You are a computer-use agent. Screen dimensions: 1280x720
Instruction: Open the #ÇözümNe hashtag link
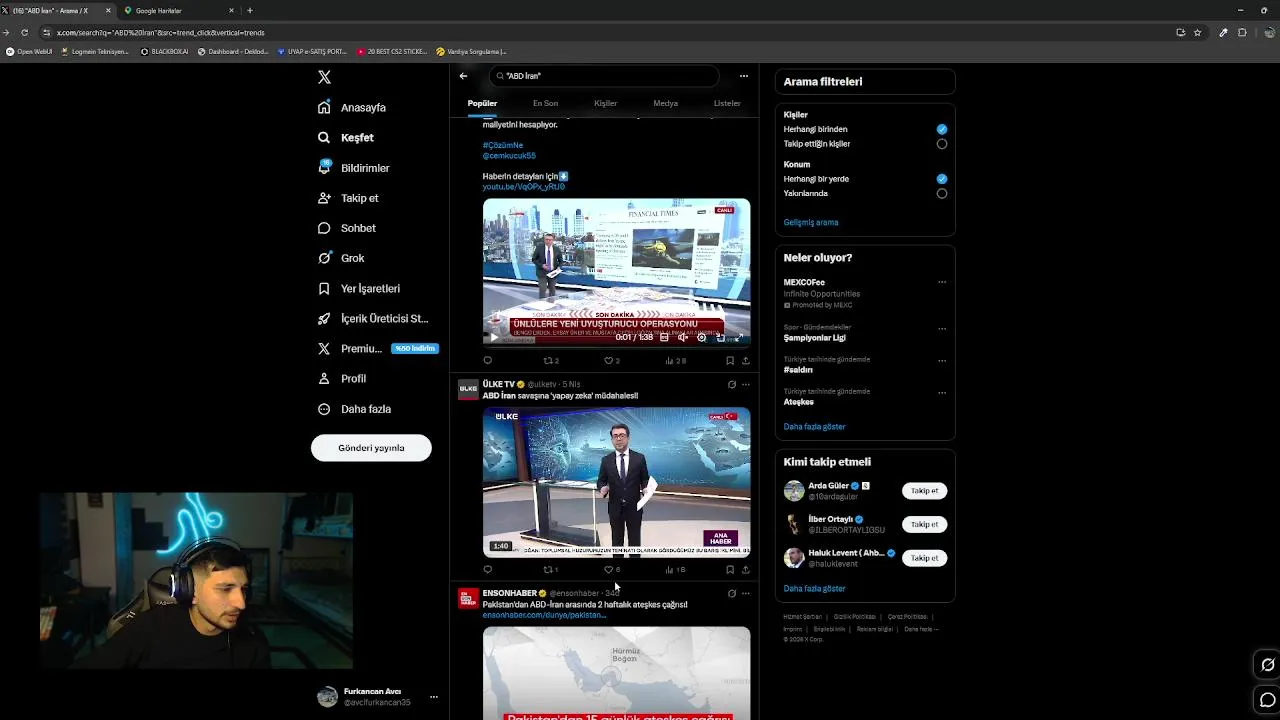pyautogui.click(x=503, y=145)
